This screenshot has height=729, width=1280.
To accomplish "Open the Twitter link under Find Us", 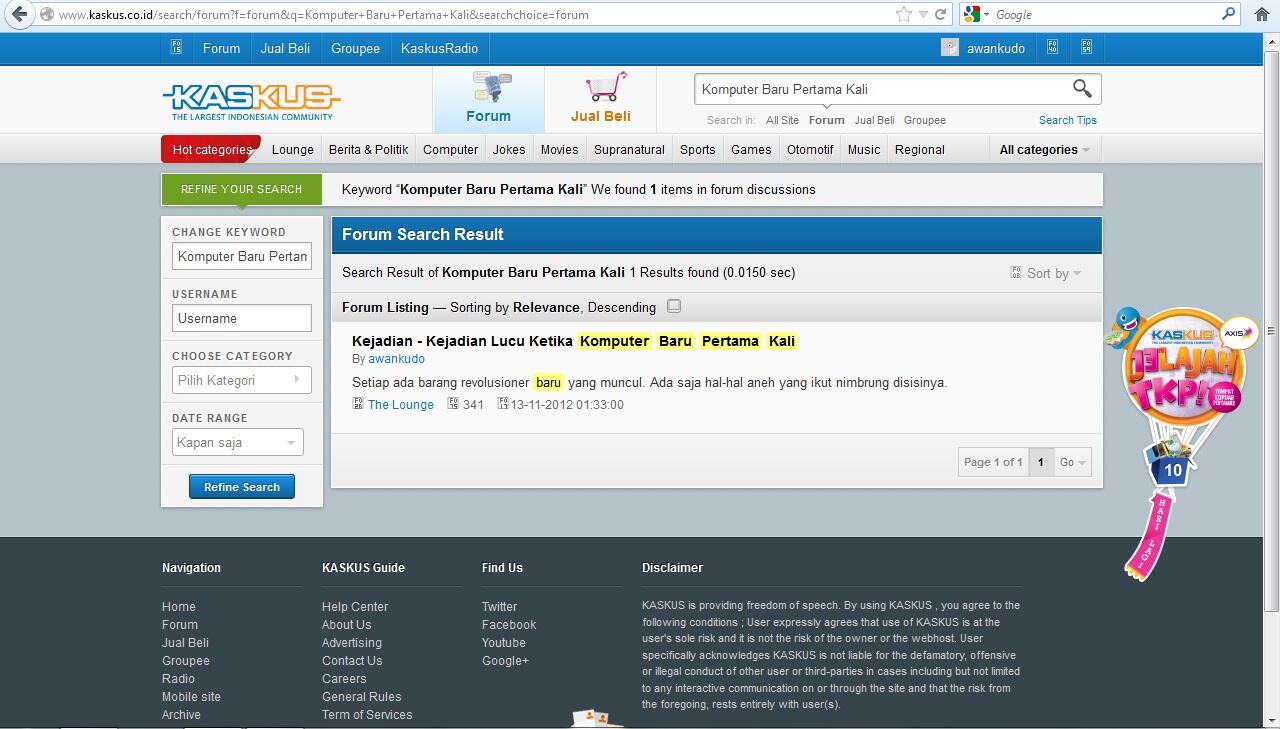I will [x=499, y=607].
